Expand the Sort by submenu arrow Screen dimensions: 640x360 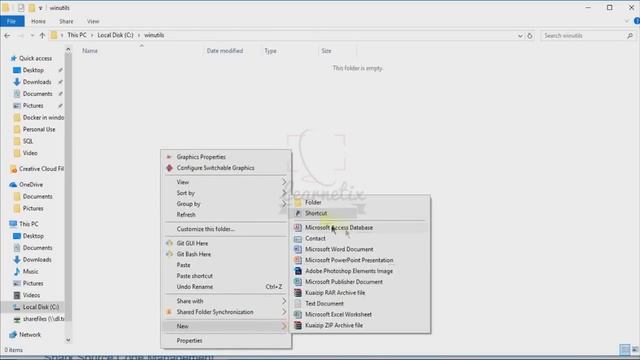(284, 193)
